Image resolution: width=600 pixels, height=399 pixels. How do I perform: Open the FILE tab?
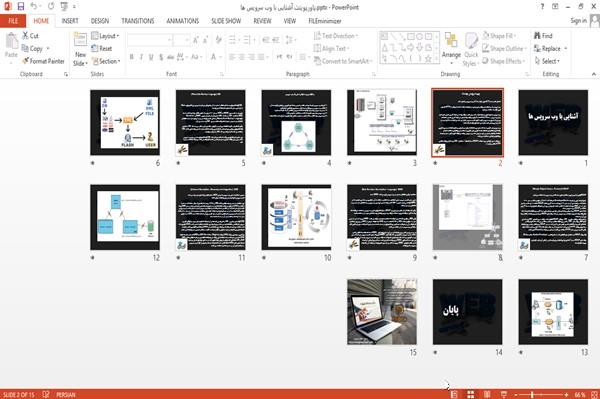click(x=13, y=21)
